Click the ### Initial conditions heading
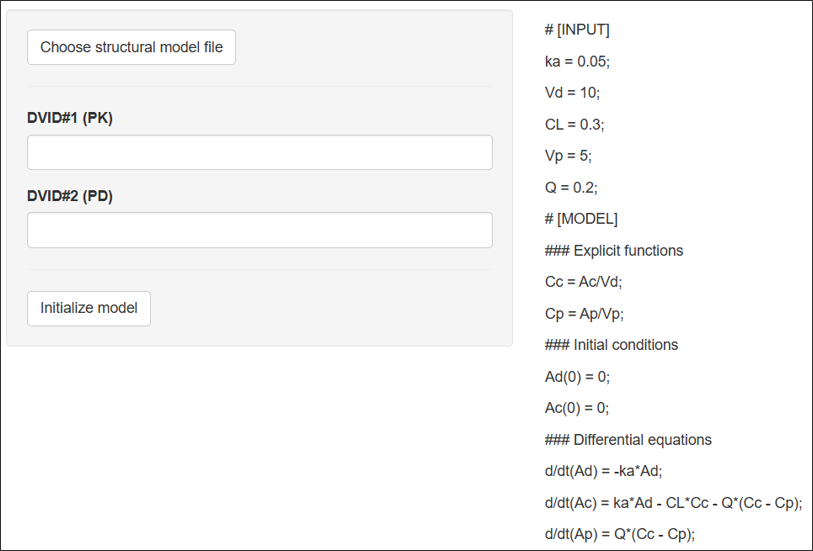 [611, 345]
